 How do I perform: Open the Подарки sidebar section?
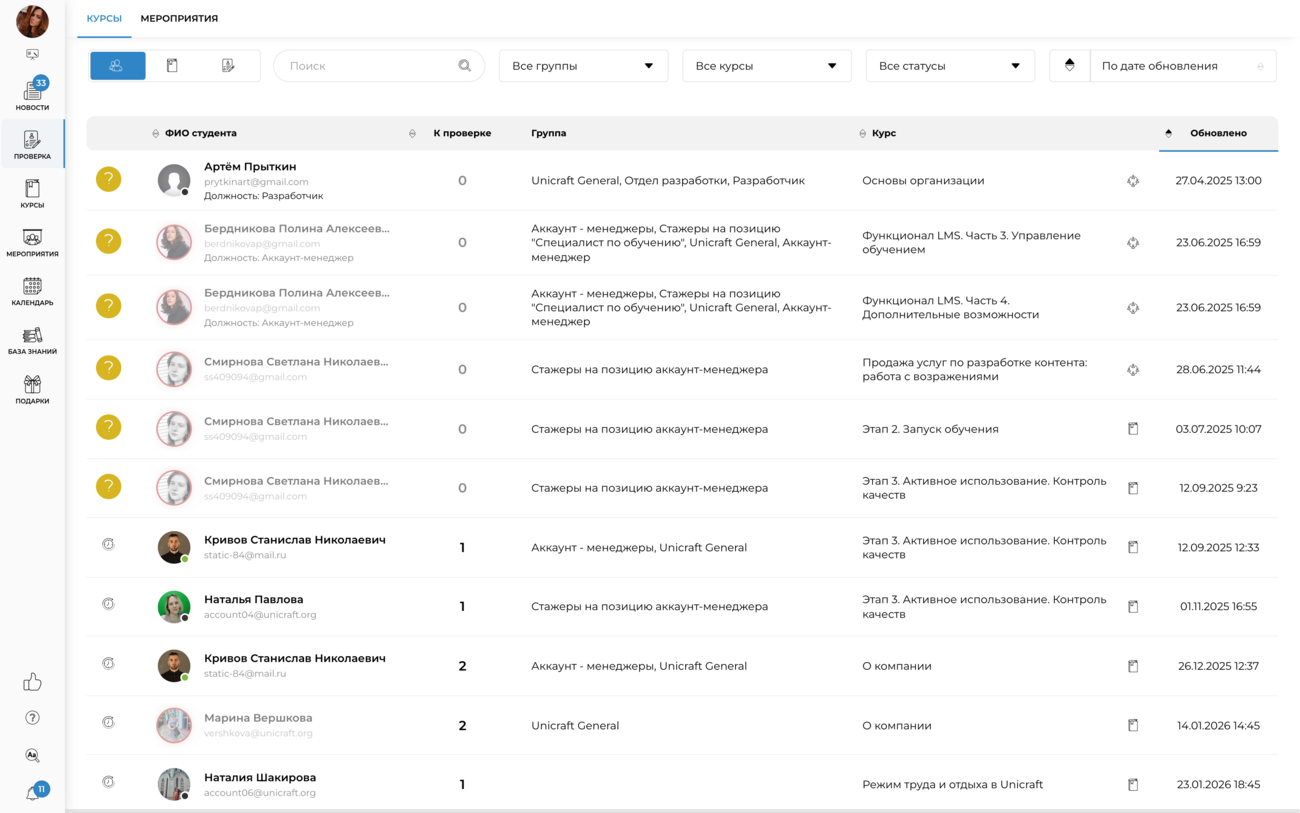click(32, 389)
